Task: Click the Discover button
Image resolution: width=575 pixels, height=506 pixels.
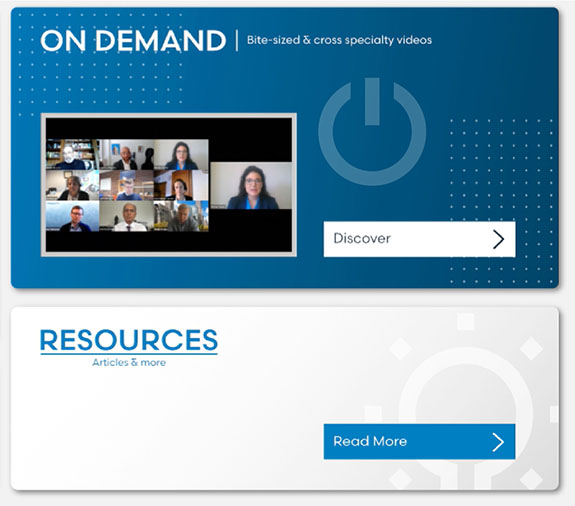Action: (419, 239)
